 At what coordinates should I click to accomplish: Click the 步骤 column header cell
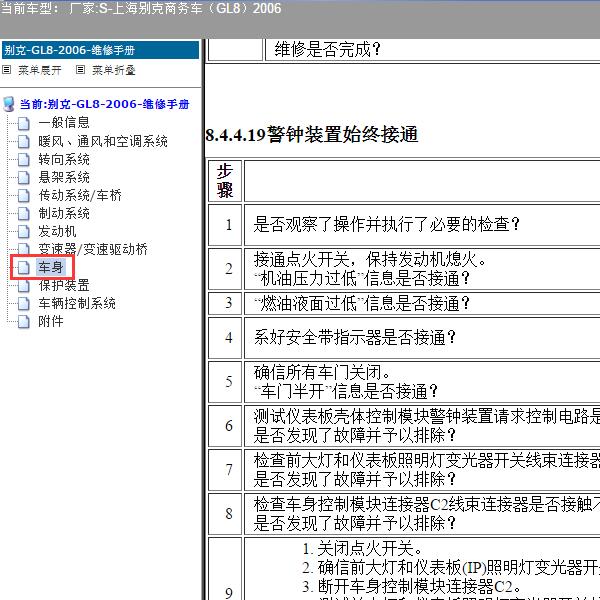coord(225,181)
